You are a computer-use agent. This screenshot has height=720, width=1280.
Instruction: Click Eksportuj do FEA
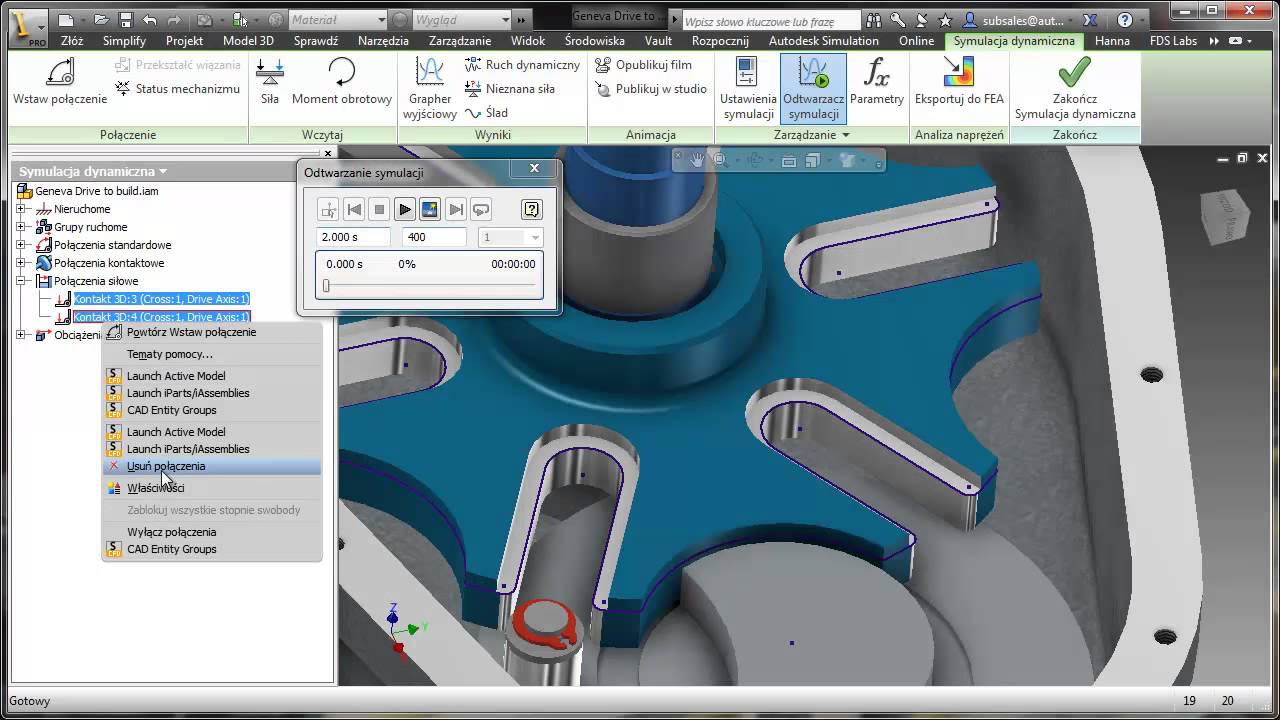tap(959, 81)
